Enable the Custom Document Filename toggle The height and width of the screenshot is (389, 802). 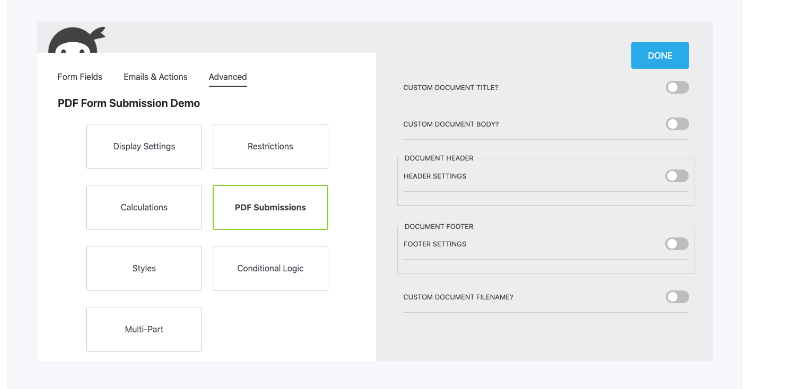coord(677,297)
